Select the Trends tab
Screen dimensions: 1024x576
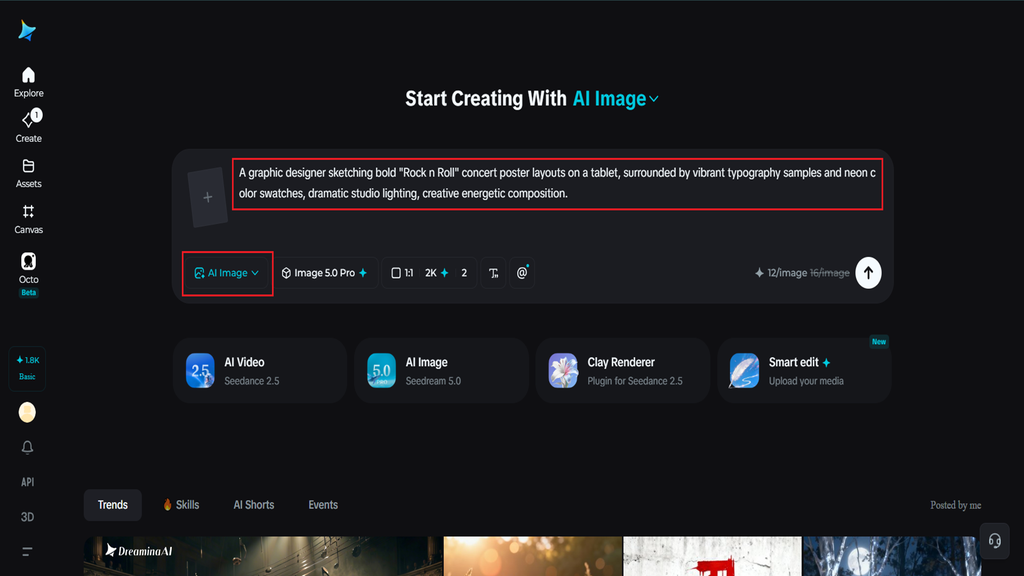click(x=112, y=505)
